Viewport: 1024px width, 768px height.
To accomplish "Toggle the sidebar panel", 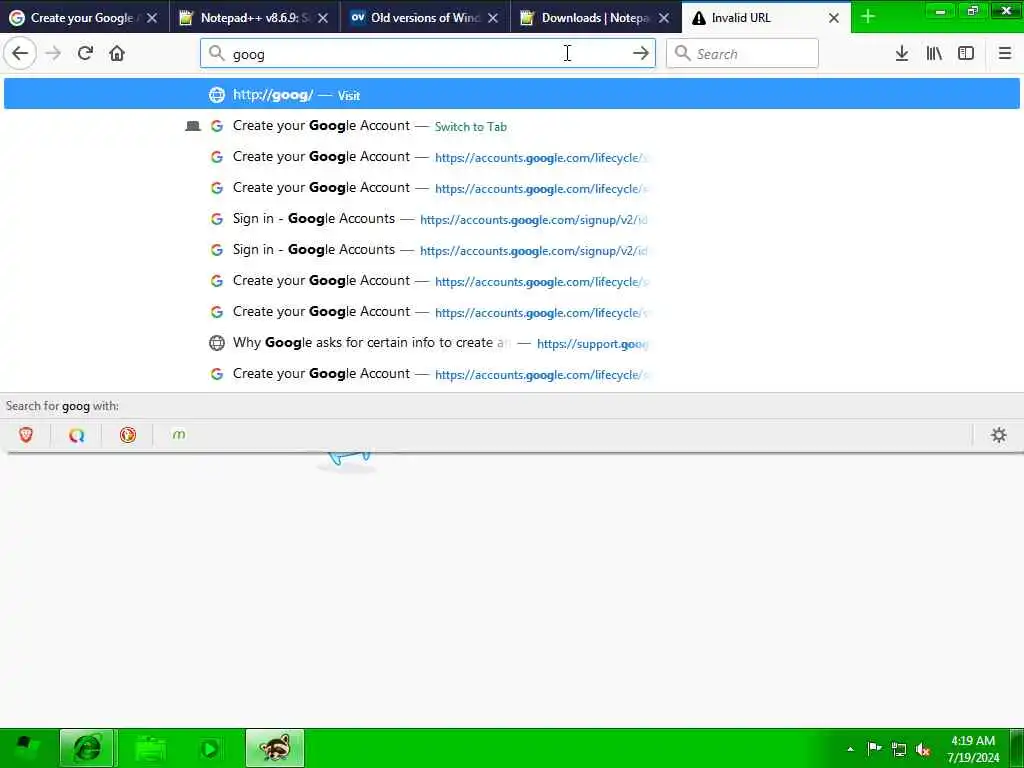I will pos(966,54).
